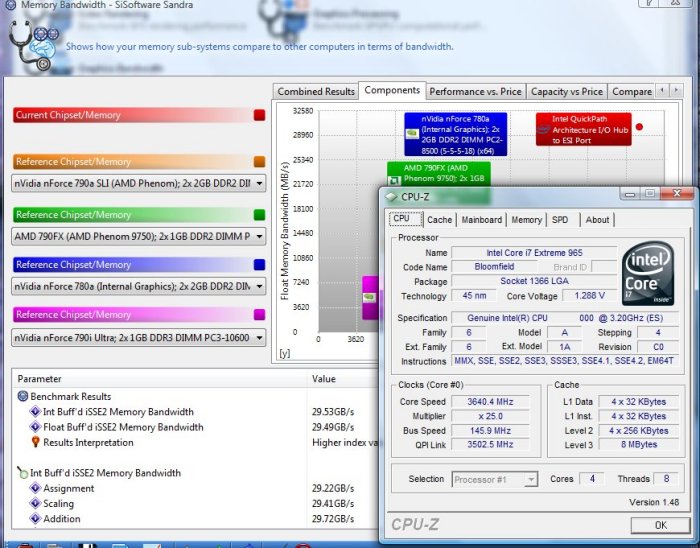Click the 29.53GB/s value

click(x=333, y=411)
